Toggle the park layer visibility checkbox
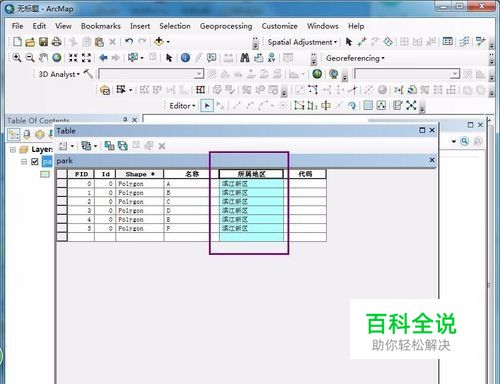Image resolution: width=500 pixels, height=384 pixels. pyautogui.click(x=35, y=162)
